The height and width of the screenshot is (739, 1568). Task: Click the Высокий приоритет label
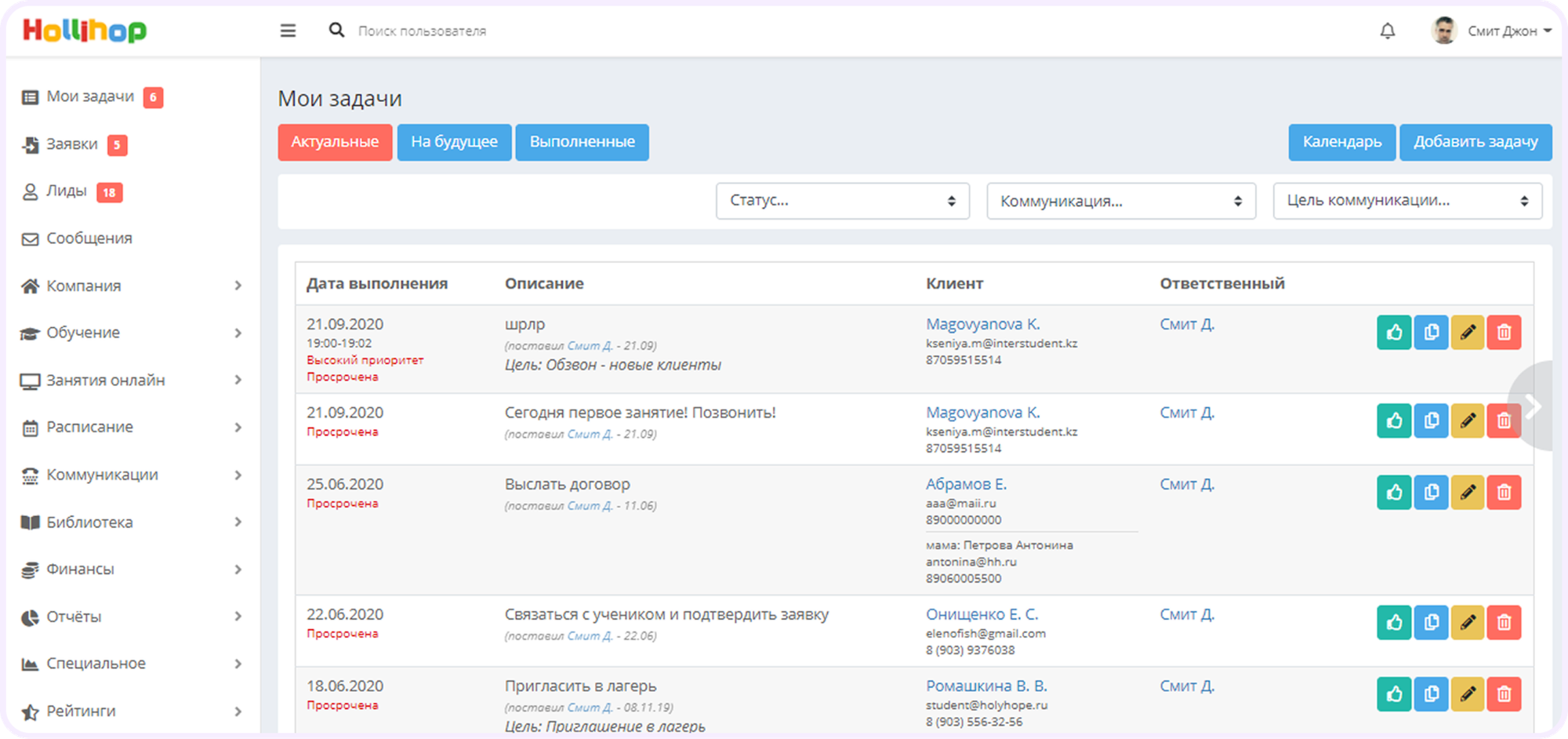[365, 360]
